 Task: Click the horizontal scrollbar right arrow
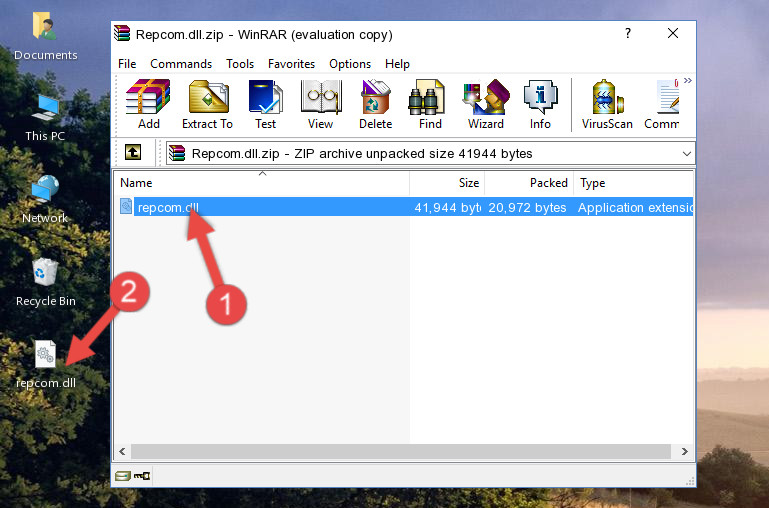pyautogui.click(x=685, y=451)
